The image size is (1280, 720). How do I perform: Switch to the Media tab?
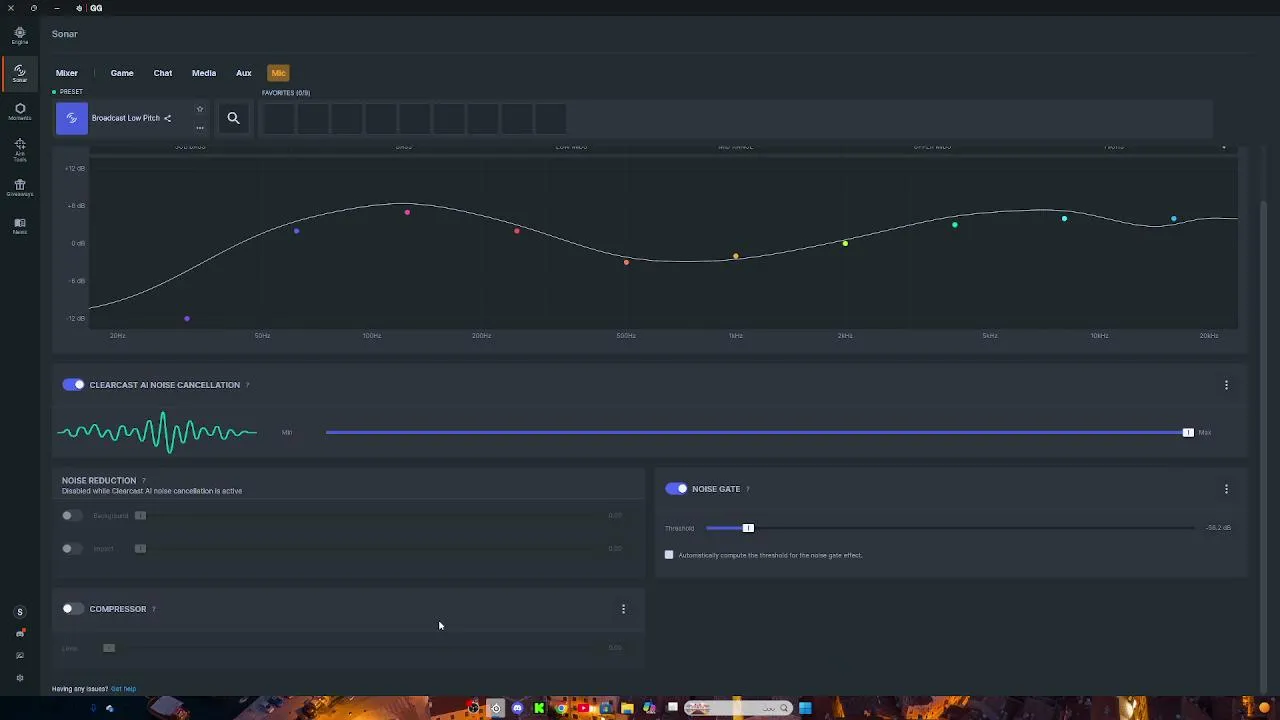pyautogui.click(x=204, y=73)
